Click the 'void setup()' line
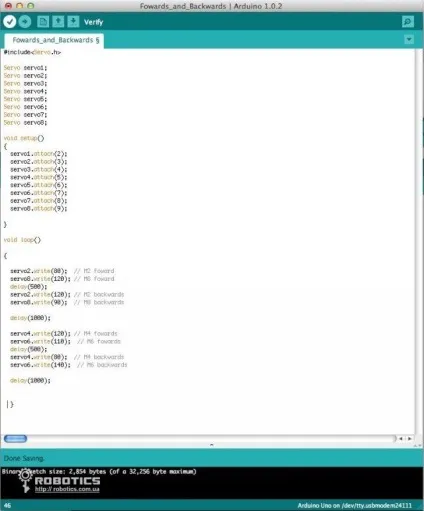424x511 pixels. tap(24, 138)
